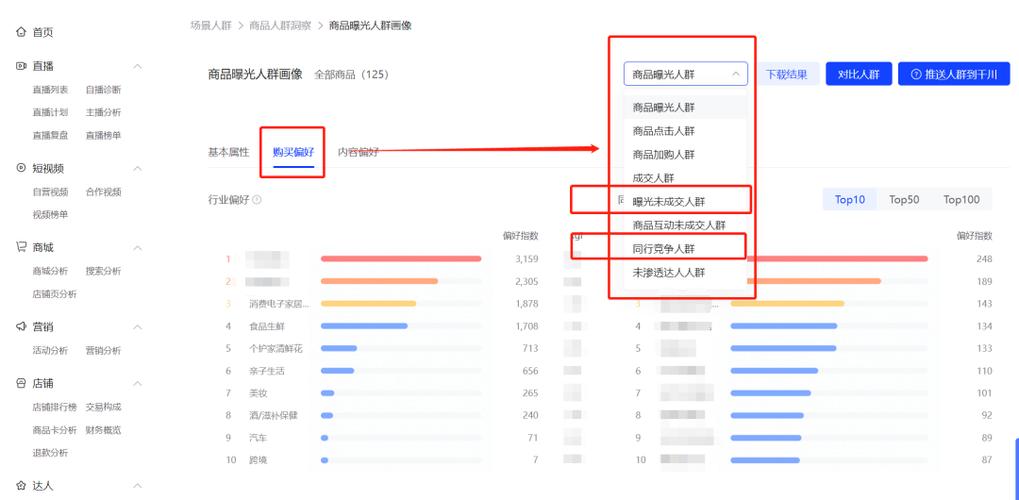Select 商品点击人群 from dropdown
This screenshot has height=500, width=1019.
[x=686, y=131]
